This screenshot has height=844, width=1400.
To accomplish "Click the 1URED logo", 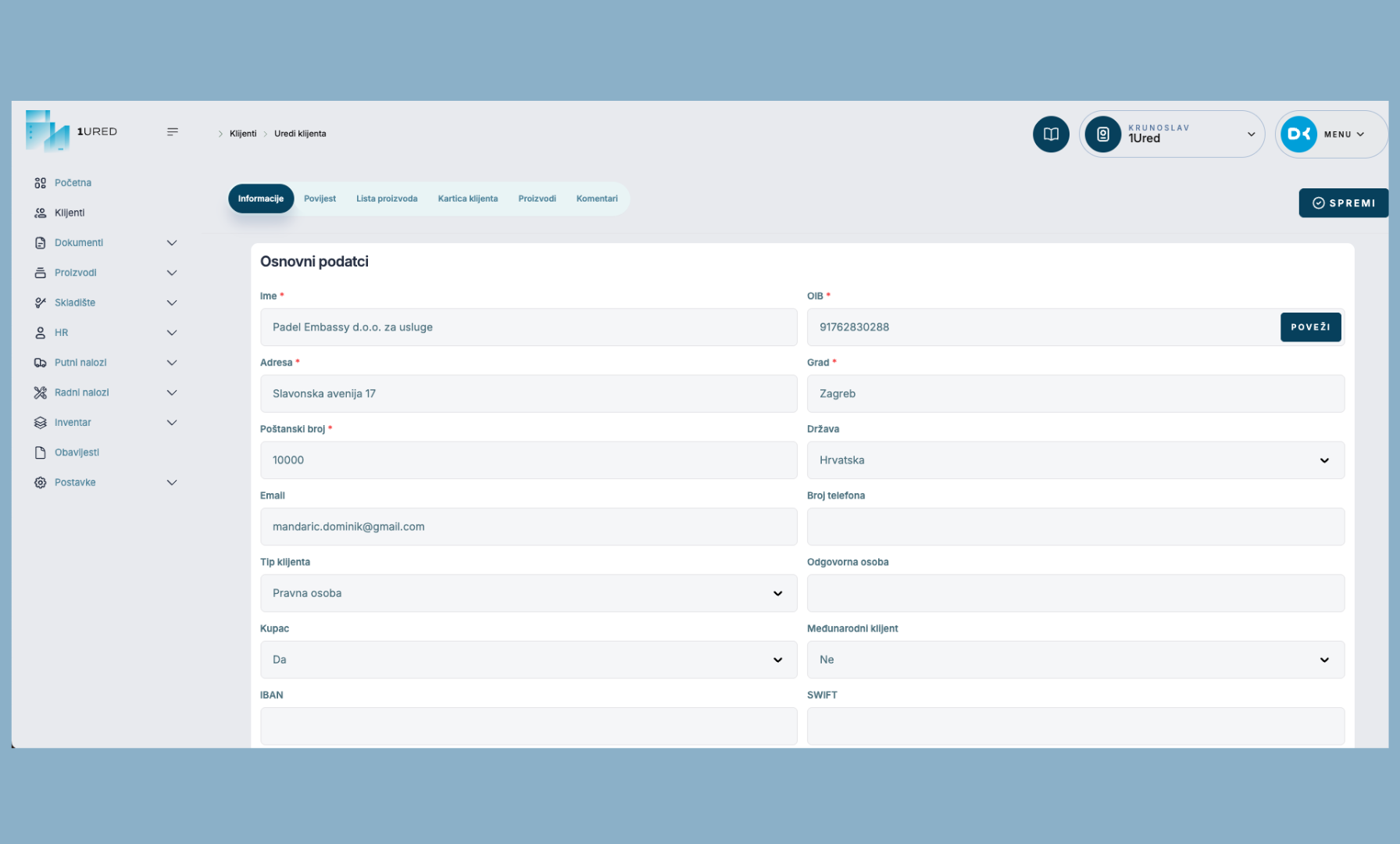I will click(71, 131).
